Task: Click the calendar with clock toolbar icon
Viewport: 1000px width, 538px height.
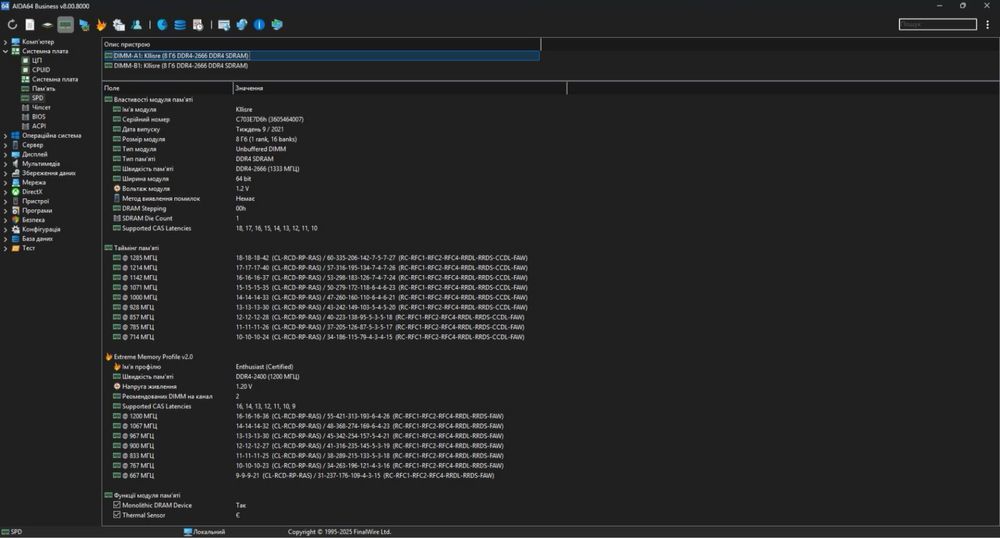Action: tap(198, 25)
